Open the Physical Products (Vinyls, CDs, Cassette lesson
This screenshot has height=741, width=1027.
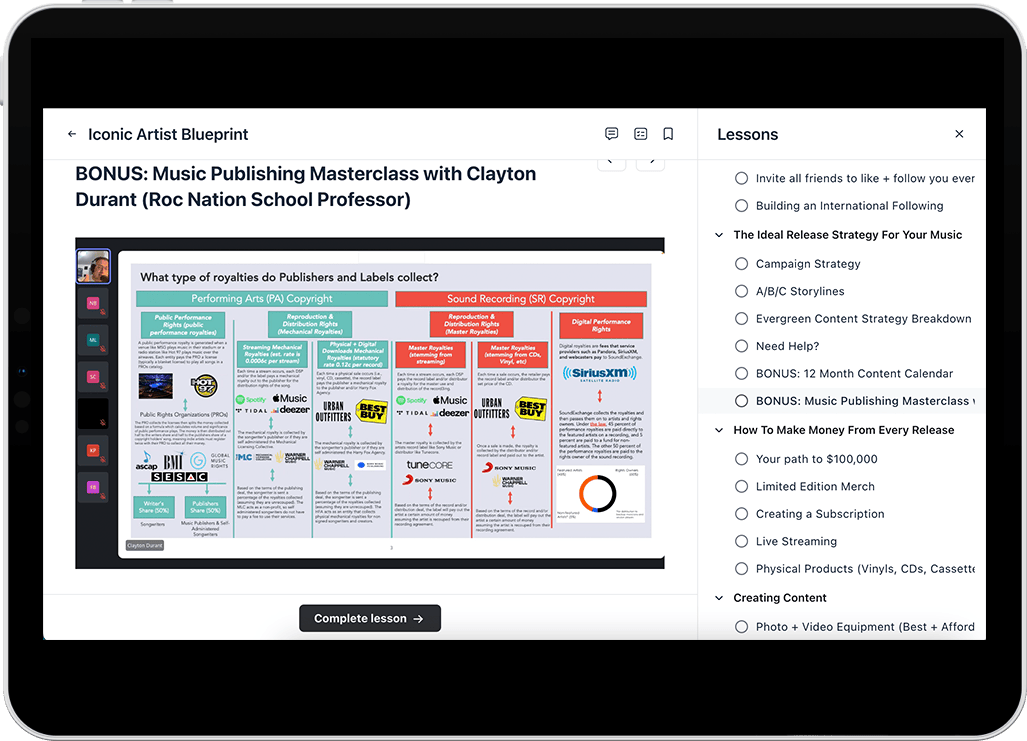click(x=865, y=569)
